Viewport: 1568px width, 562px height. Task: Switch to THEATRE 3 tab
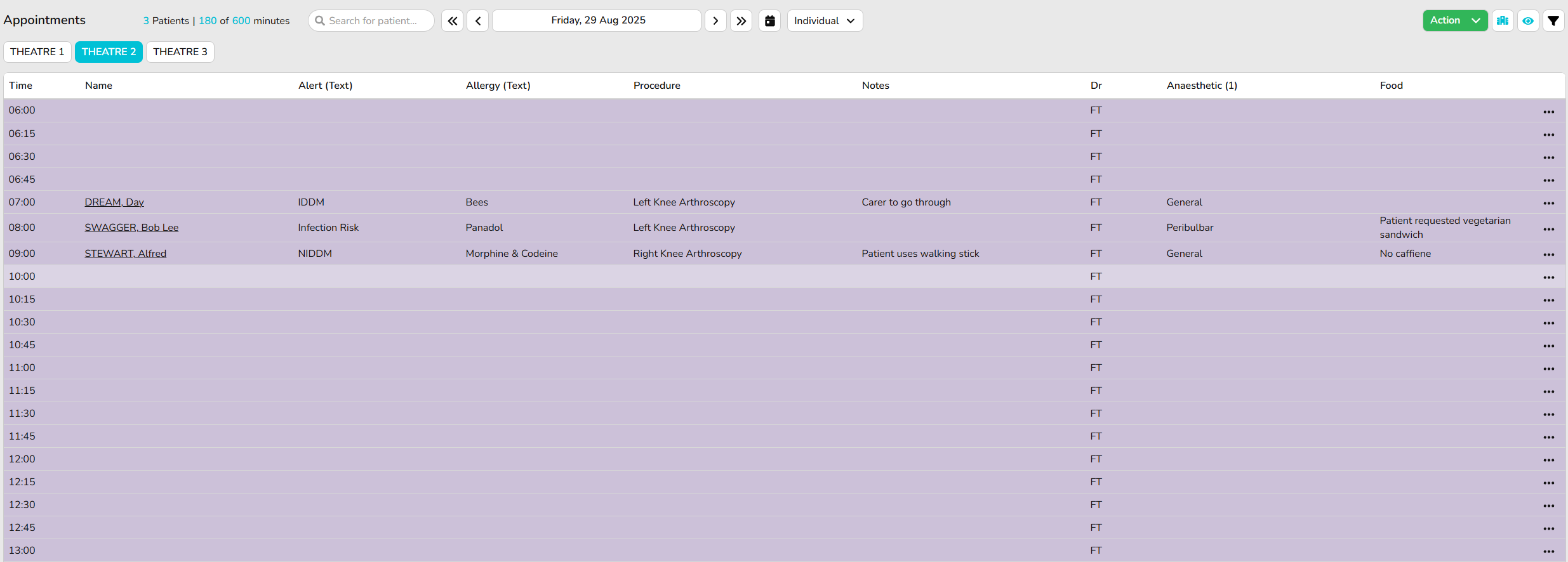[x=180, y=52]
